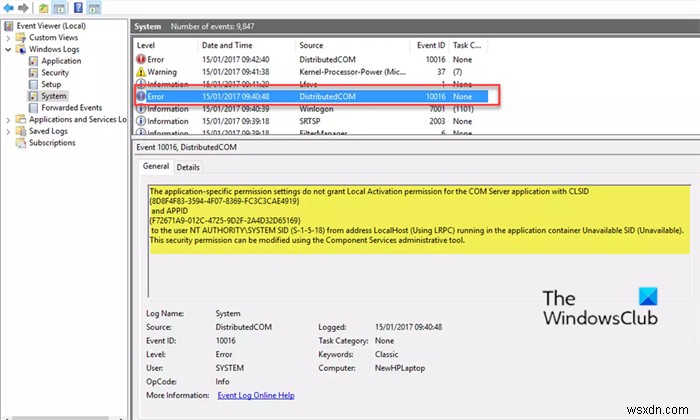Click the NewHPLaptop computer value
700x420 pixels.
(x=400, y=368)
